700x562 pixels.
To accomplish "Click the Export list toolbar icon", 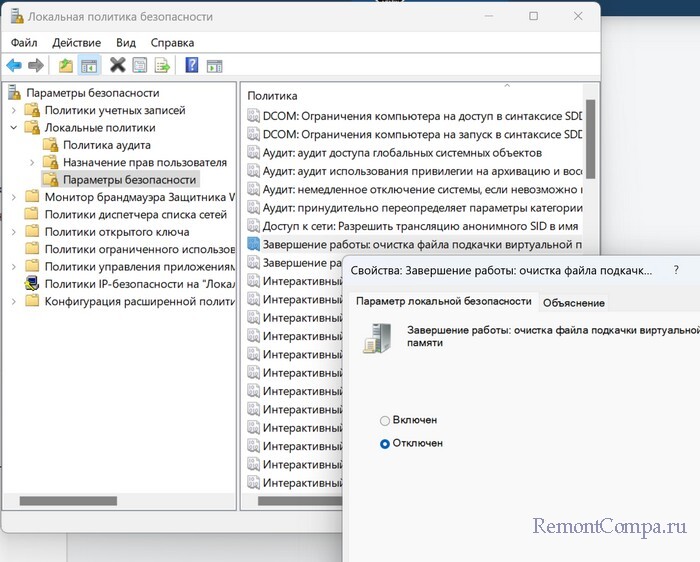I will tap(161, 66).
